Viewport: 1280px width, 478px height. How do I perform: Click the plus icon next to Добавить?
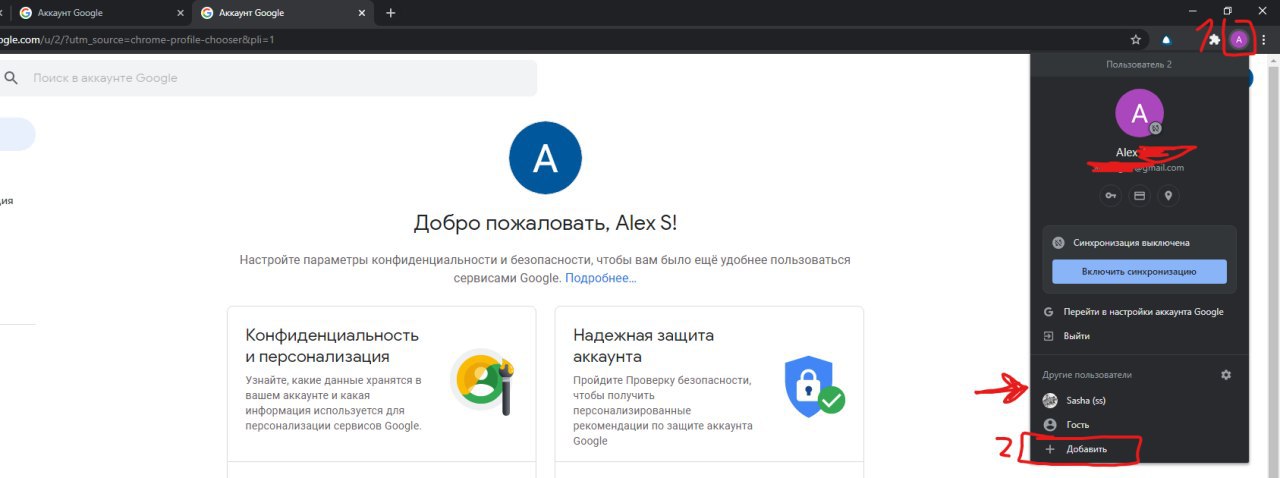point(1049,450)
